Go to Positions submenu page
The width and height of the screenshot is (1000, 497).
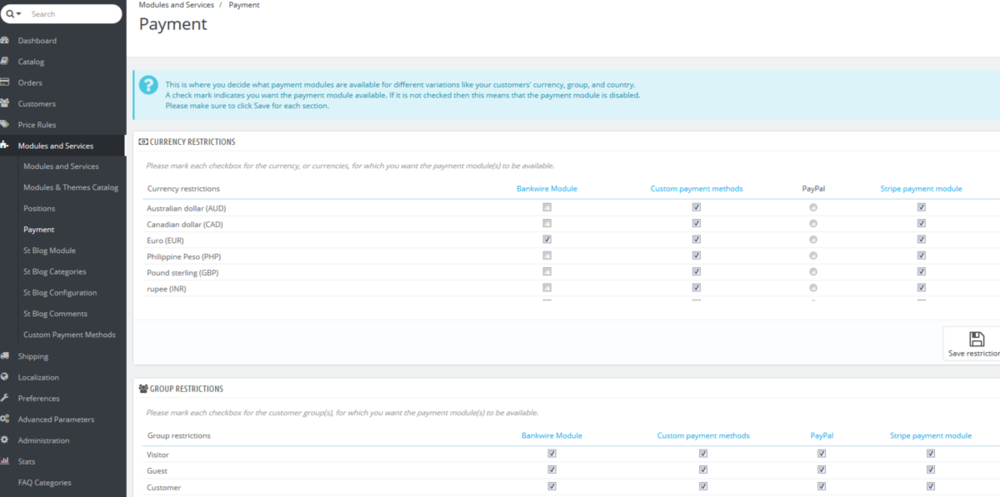39,208
